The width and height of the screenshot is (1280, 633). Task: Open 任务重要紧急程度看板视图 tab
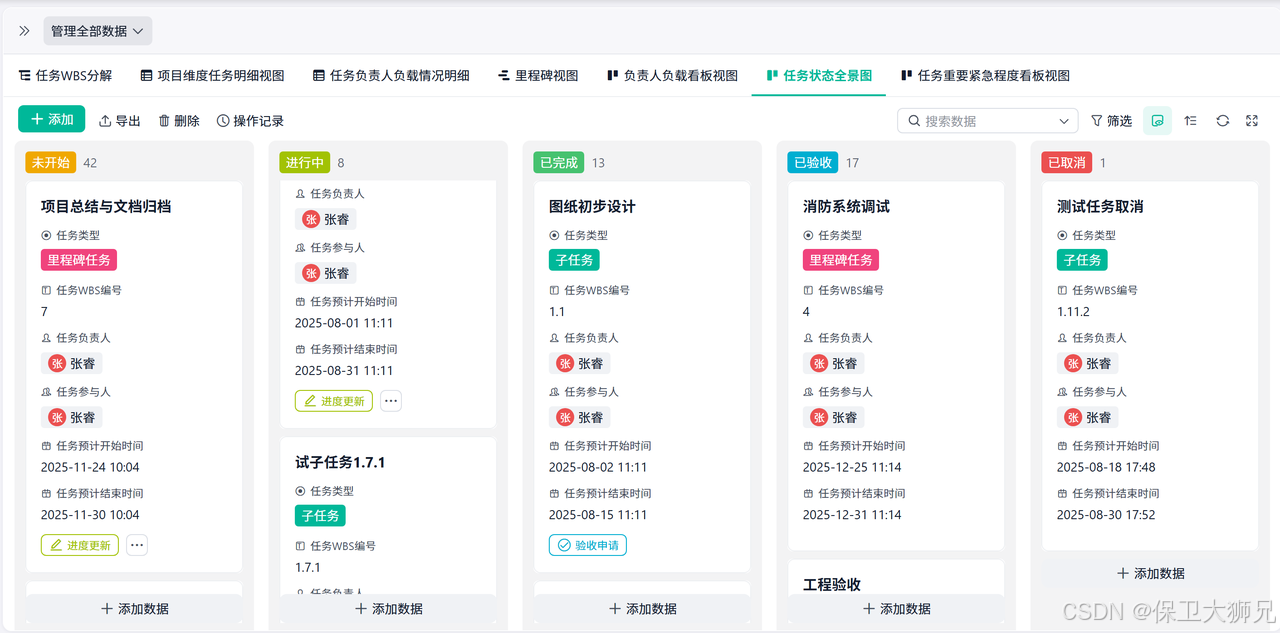(x=985, y=75)
